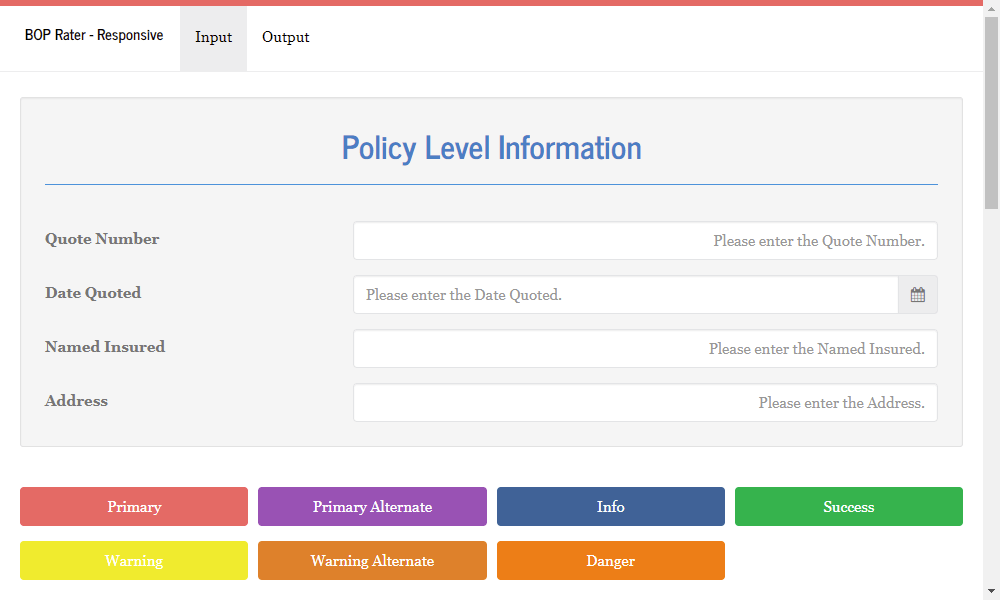
Task: Focus the Date Quoted input field
Action: pos(626,295)
